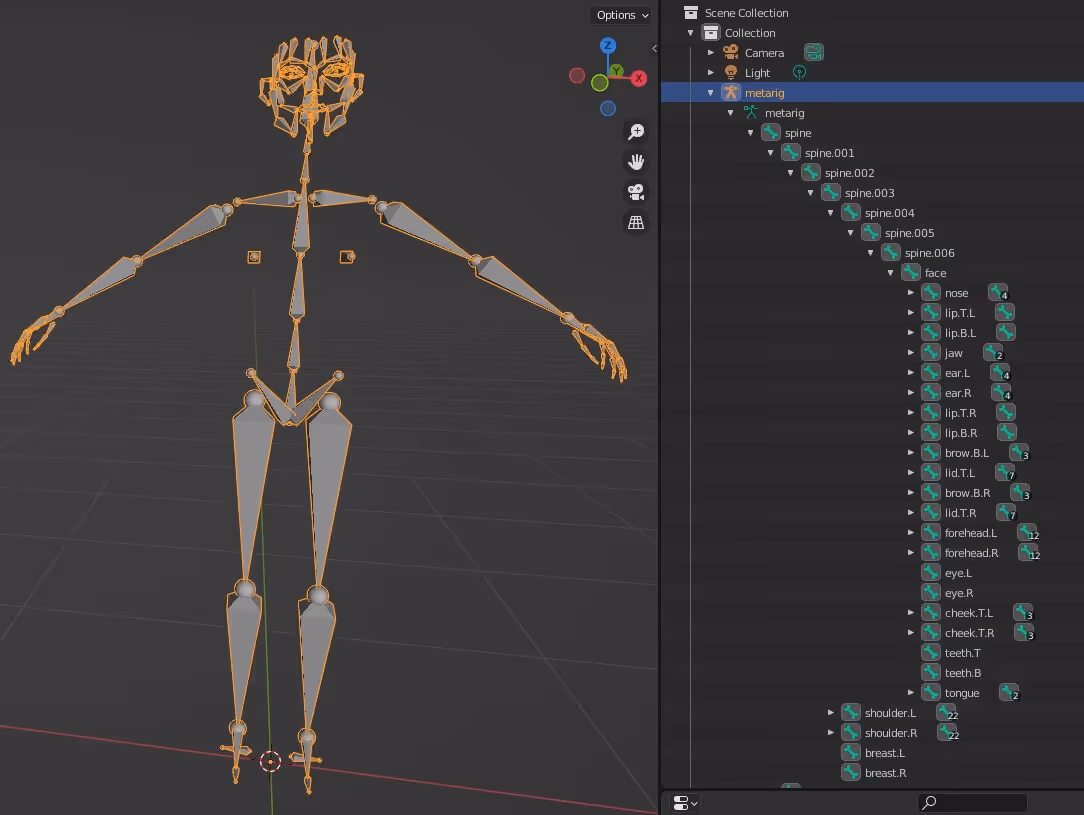Toggle the camera view icon
Image resolution: width=1084 pixels, height=815 pixels.
click(635, 191)
